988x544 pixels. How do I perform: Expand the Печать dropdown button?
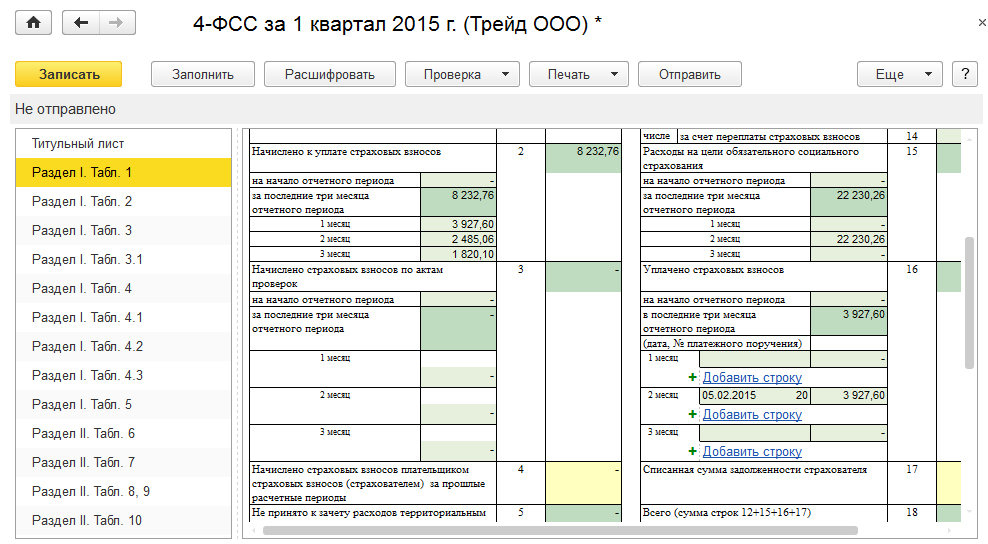(x=578, y=74)
